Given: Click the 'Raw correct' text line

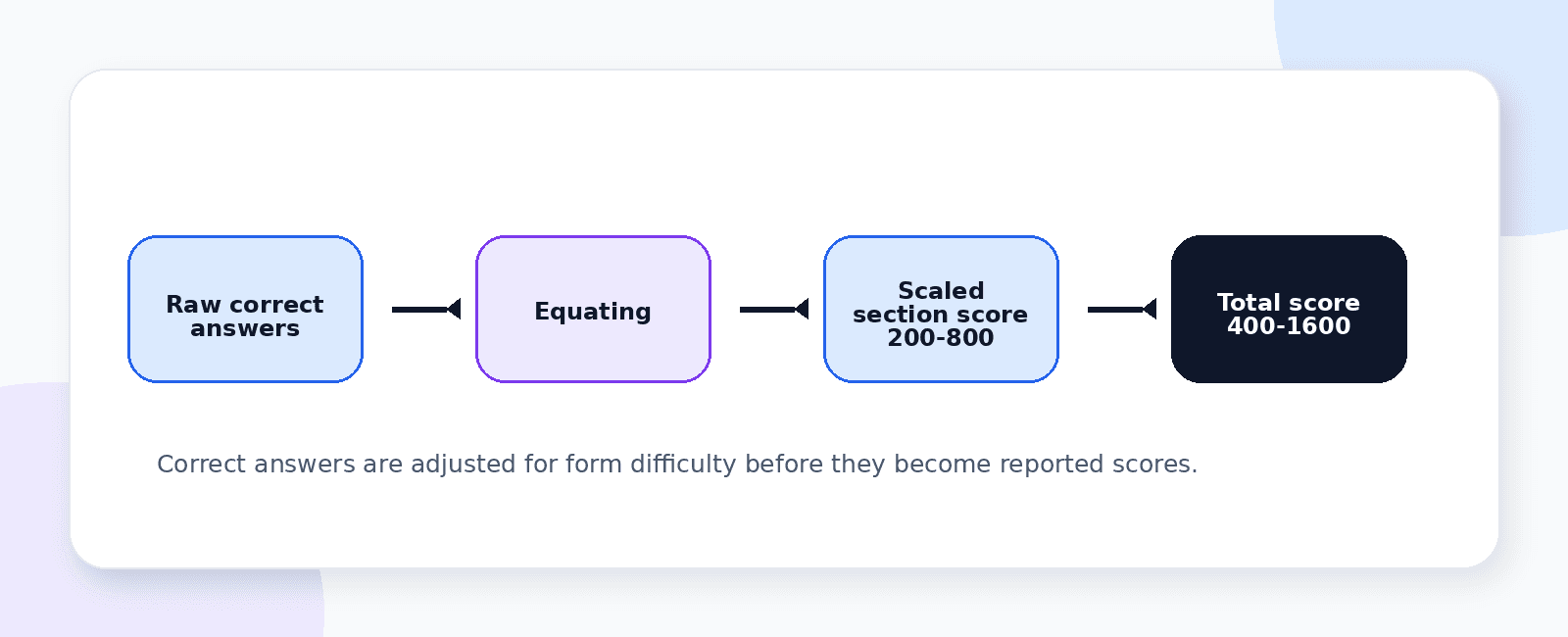Looking at the screenshot, I should [x=245, y=305].
